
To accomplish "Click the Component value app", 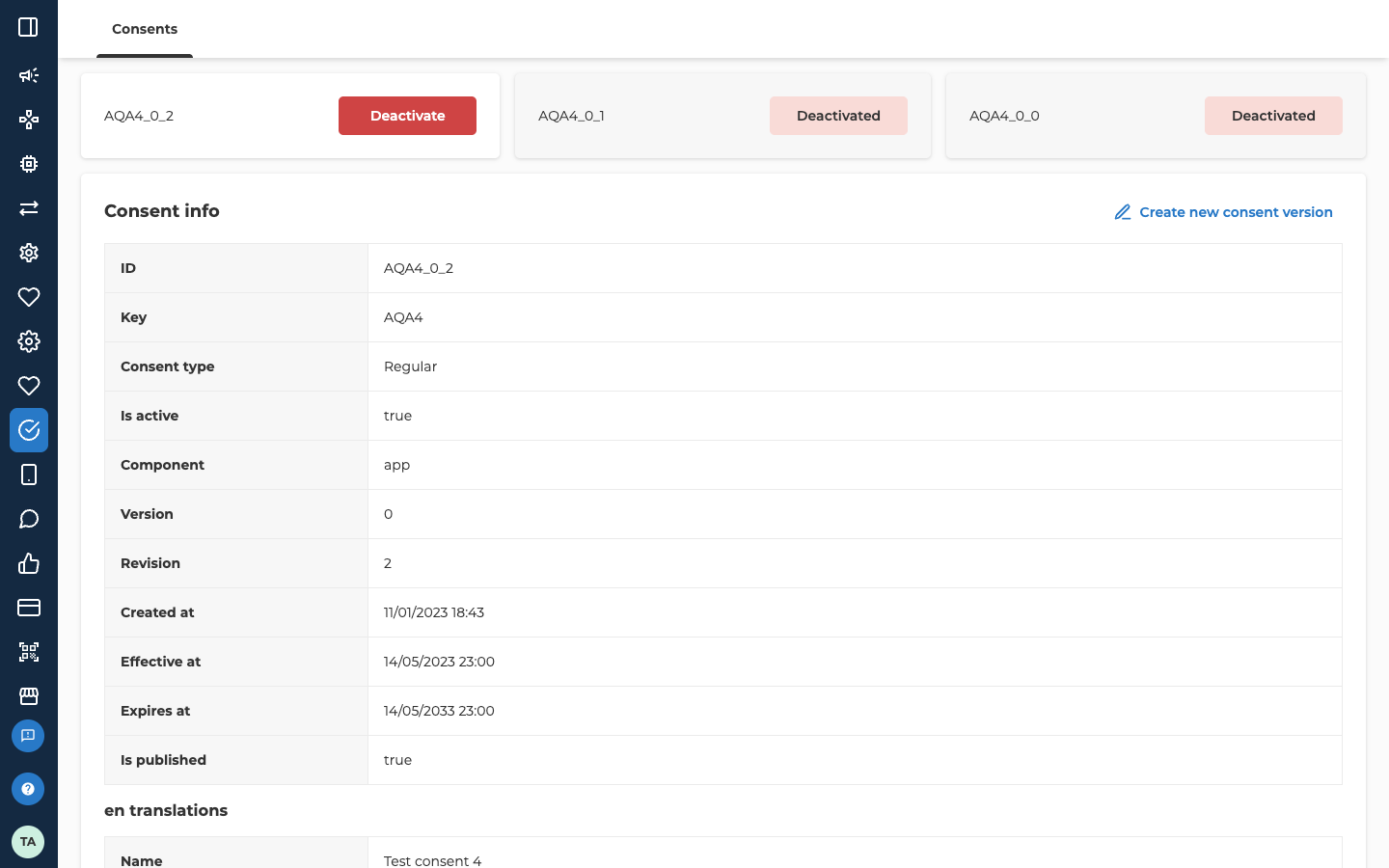I will click(396, 465).
